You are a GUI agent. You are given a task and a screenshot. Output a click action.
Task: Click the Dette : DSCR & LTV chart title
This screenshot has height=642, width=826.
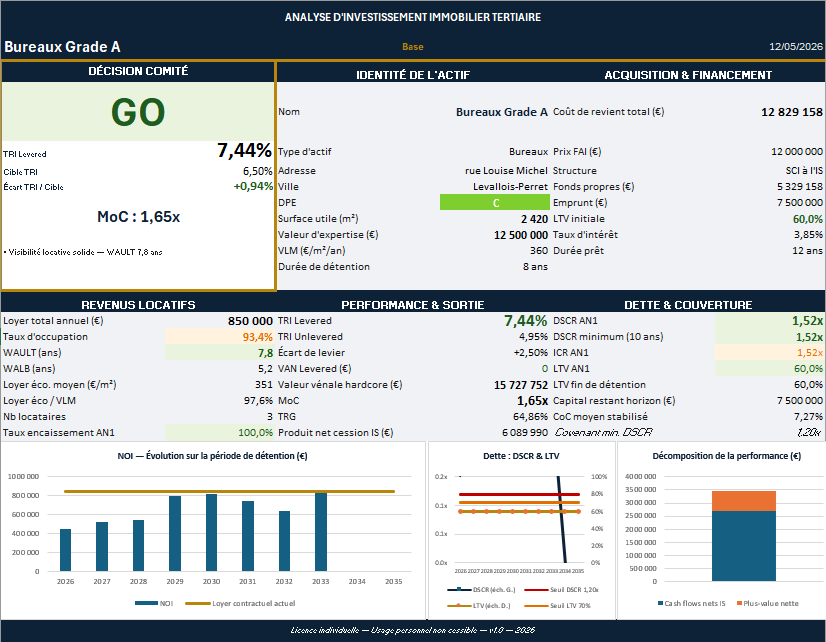point(521,456)
